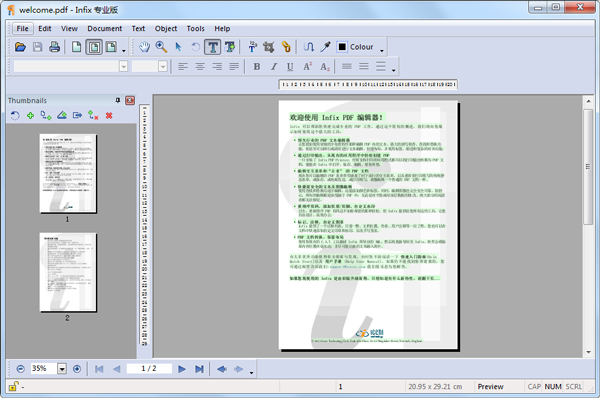Image resolution: width=600 pixels, height=398 pixels.
Task: Select page 1 thumbnail
Action: coord(68,173)
